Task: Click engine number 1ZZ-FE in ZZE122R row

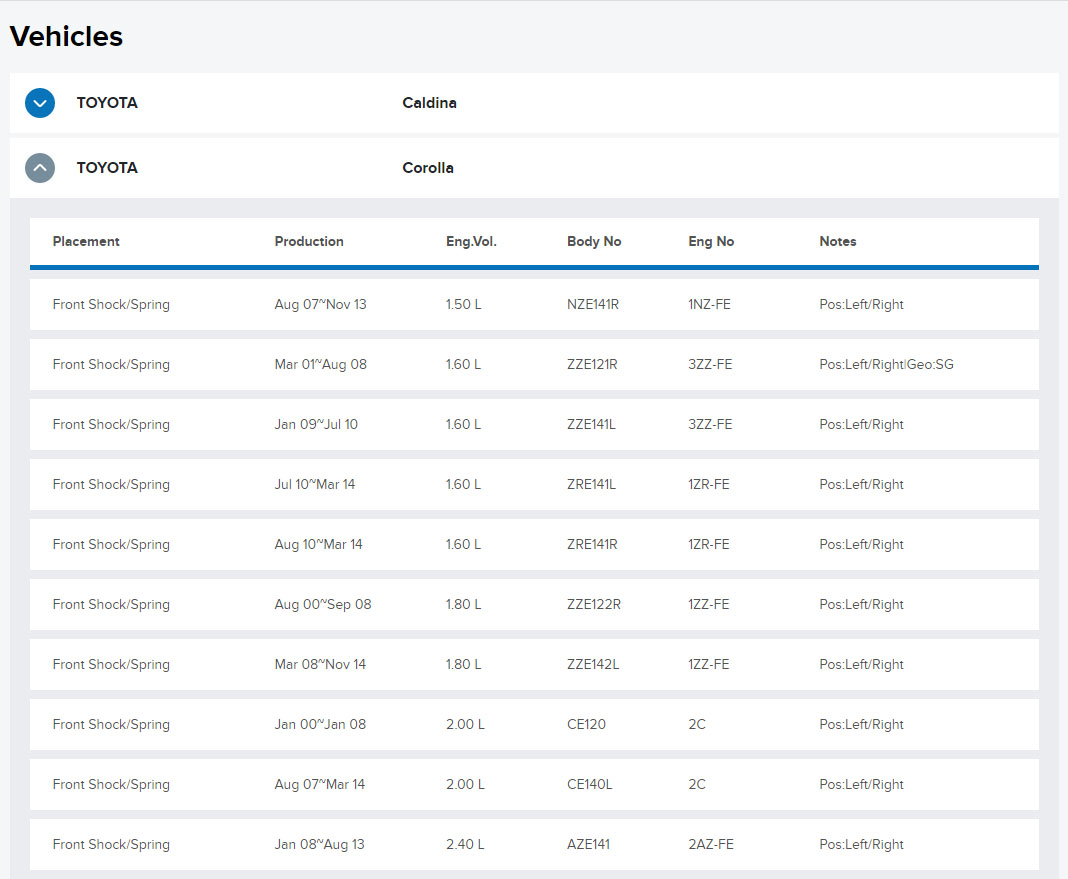Action: [708, 604]
